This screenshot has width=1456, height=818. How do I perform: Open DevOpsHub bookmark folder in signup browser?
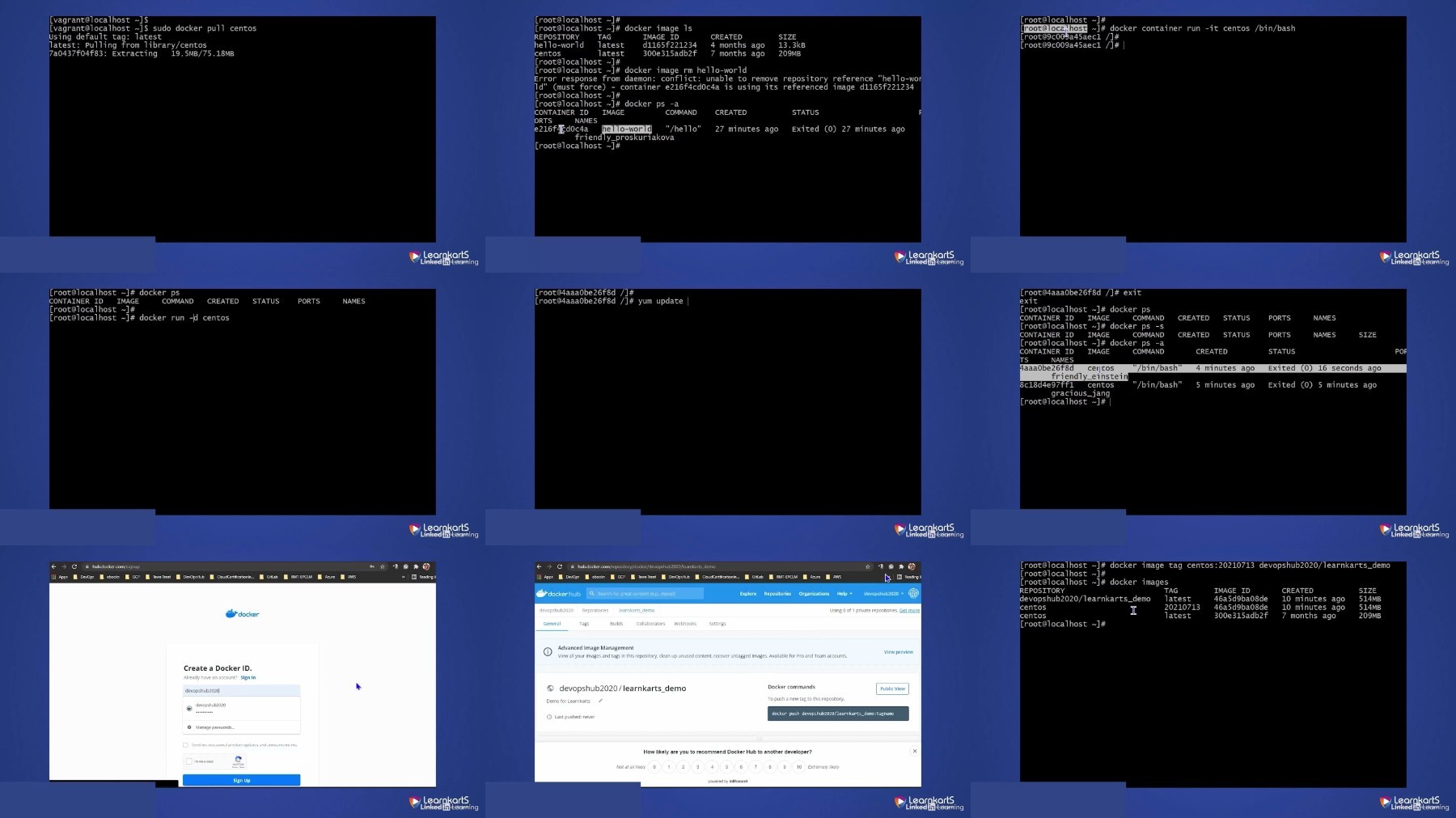coord(192,577)
